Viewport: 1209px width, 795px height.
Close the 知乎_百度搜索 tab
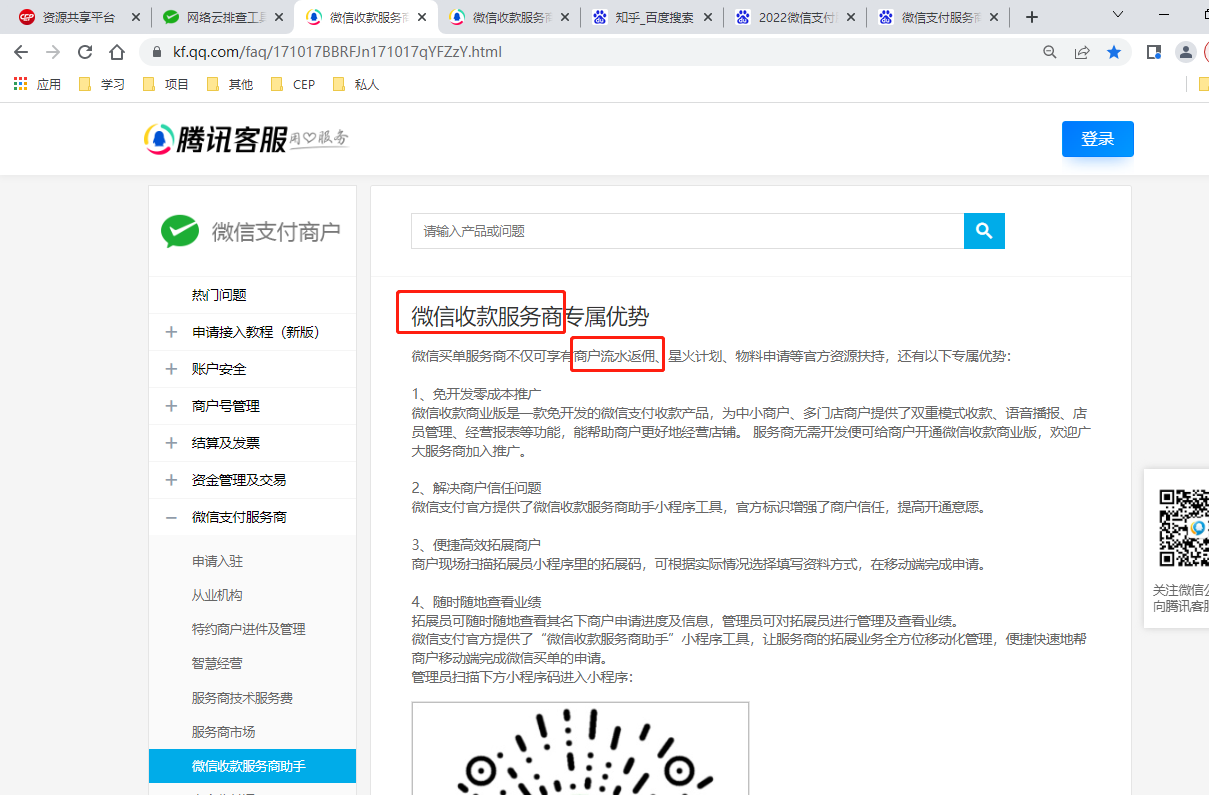710,17
